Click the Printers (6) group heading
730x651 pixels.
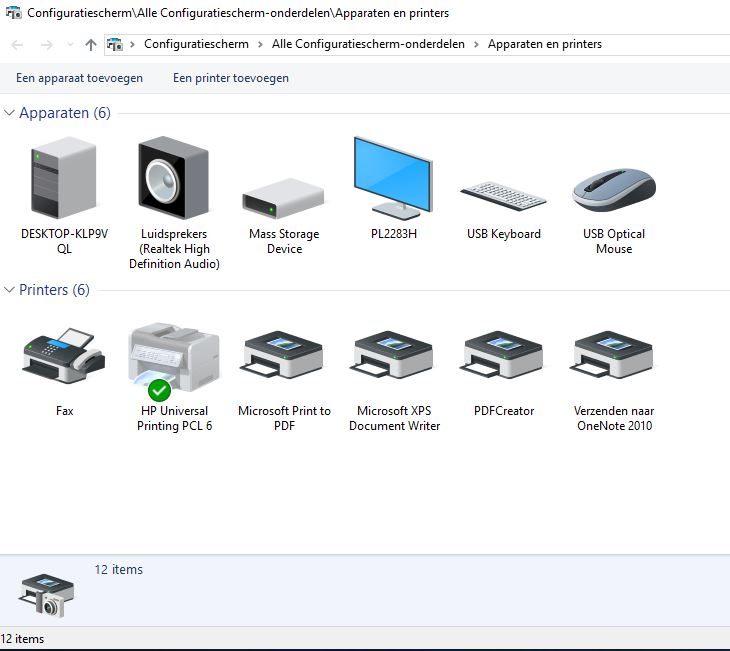pos(54,290)
